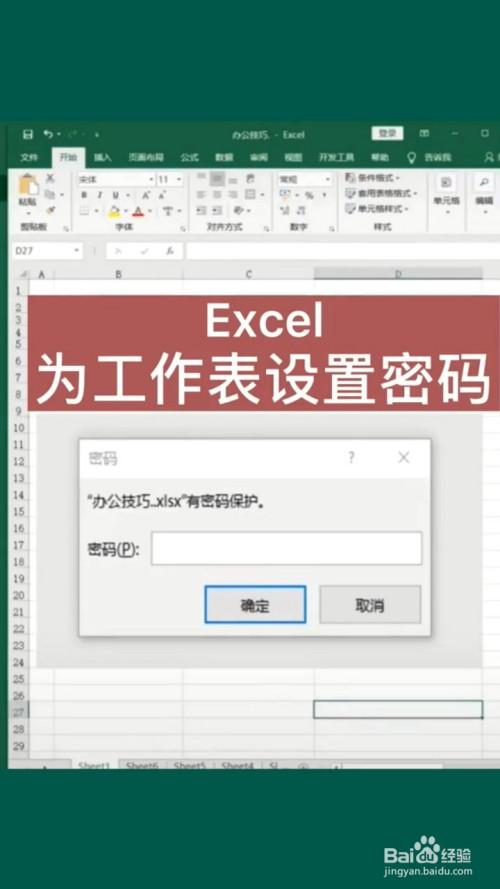The height and width of the screenshot is (889, 500).
Task: Switch to the 插入 ribbon tab
Action: (x=103, y=158)
